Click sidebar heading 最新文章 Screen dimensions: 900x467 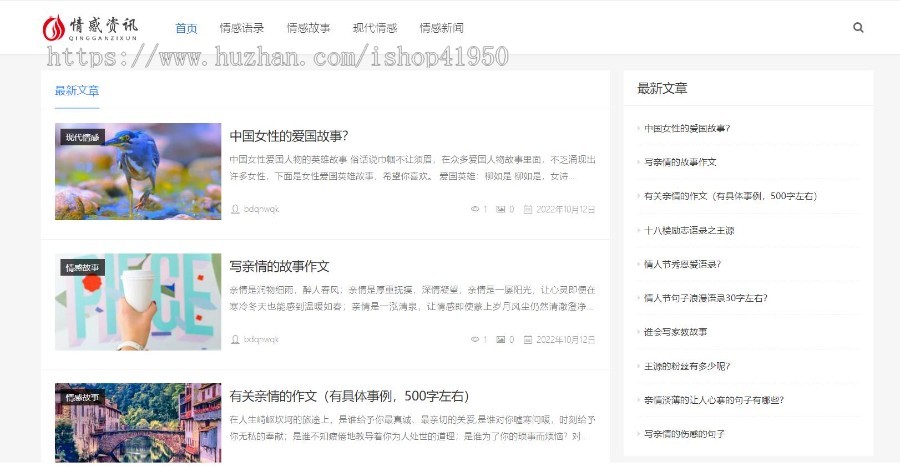[662, 88]
